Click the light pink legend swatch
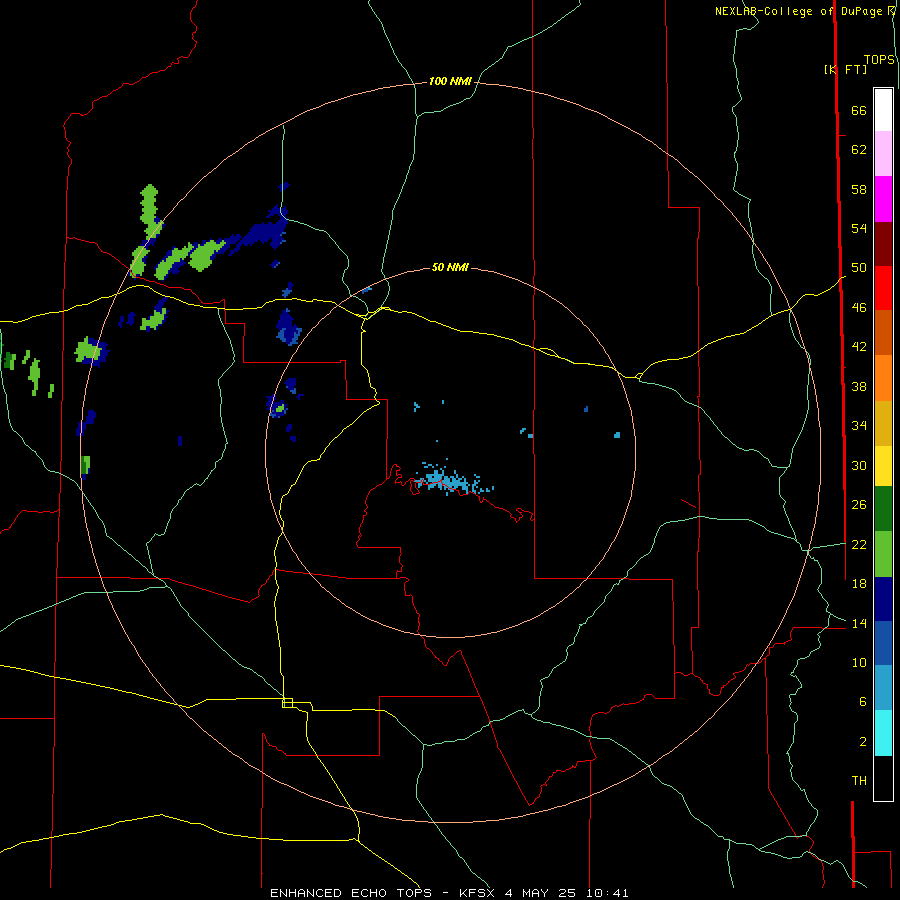Image resolution: width=900 pixels, height=900 pixels. (883, 153)
